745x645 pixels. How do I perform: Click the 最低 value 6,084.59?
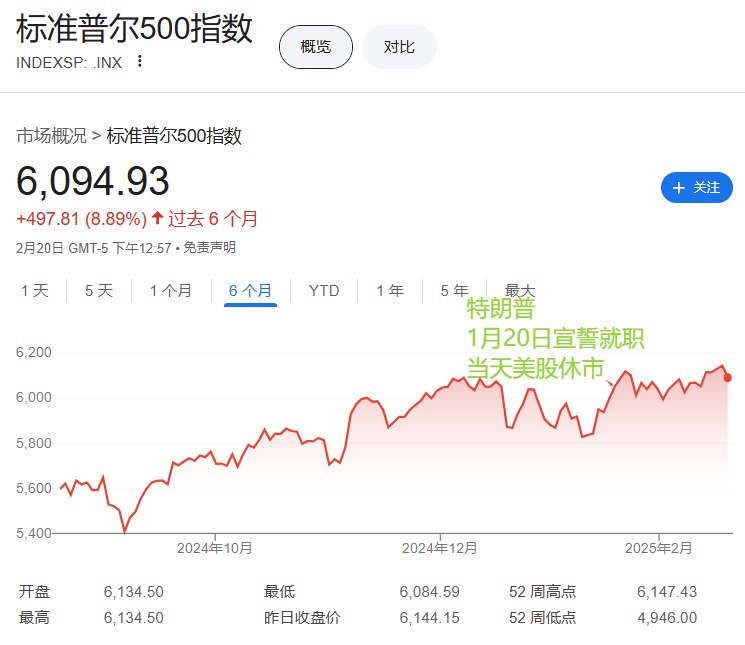click(430, 592)
